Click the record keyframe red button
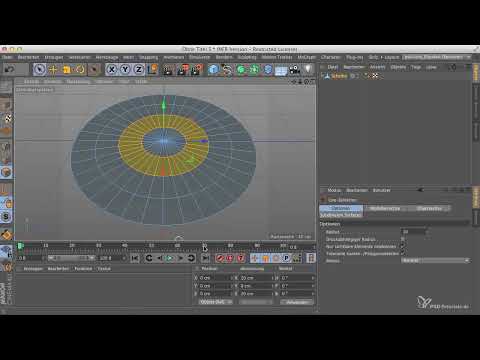The image size is (480, 360). coord(219,258)
